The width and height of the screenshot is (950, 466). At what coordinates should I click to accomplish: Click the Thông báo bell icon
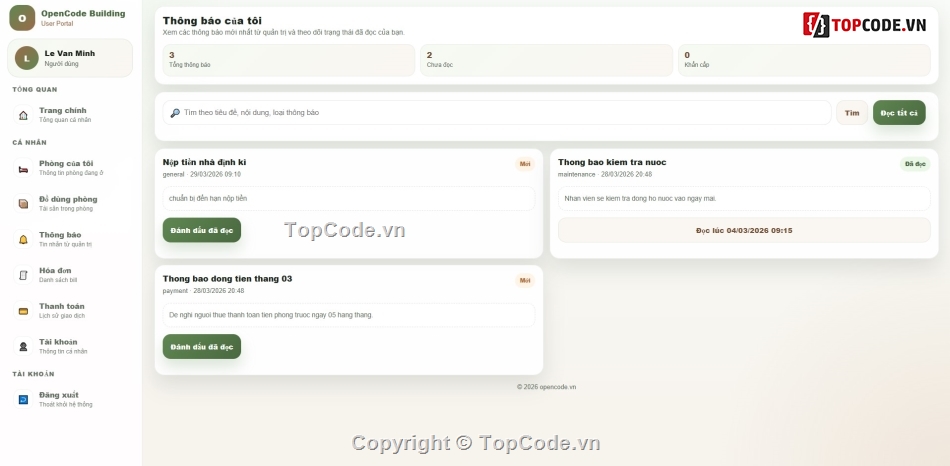[x=23, y=239]
